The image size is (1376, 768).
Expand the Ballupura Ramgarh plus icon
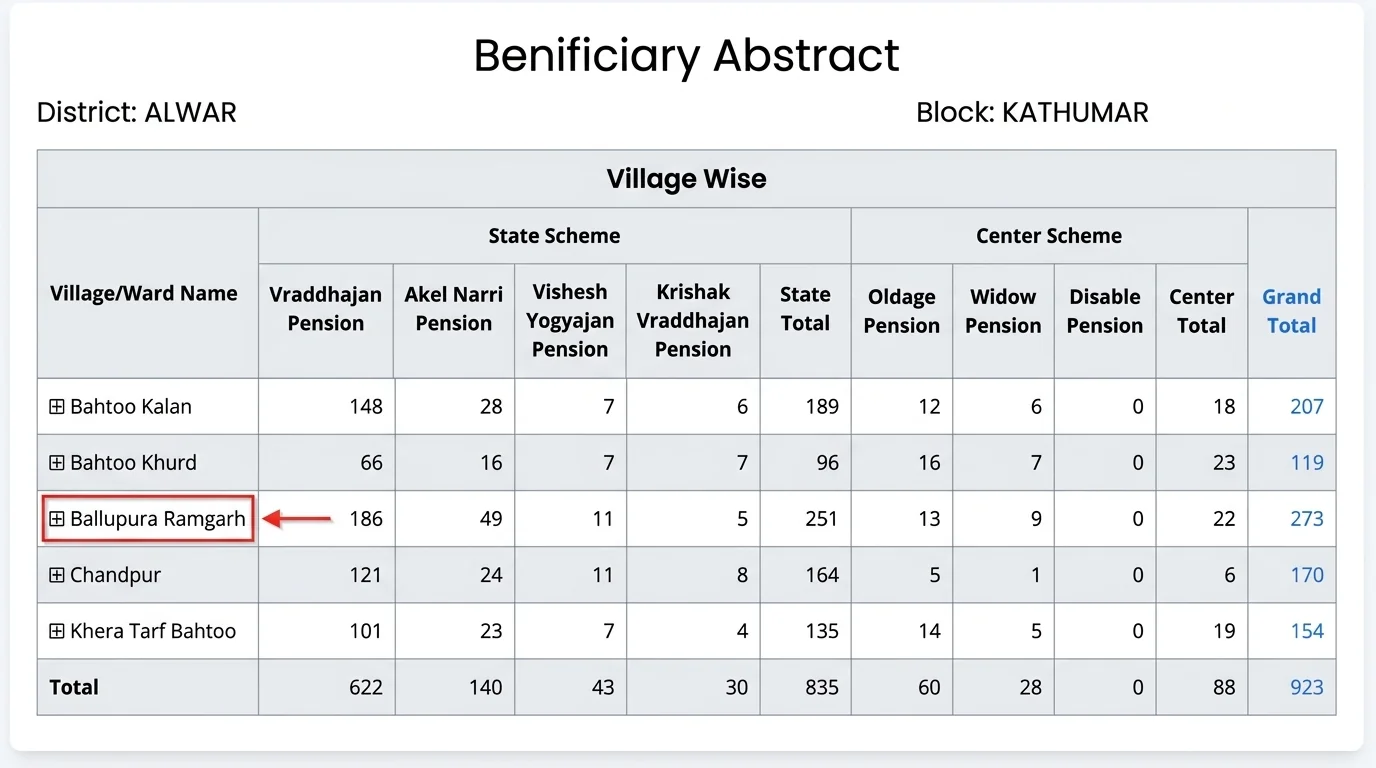[x=57, y=519]
